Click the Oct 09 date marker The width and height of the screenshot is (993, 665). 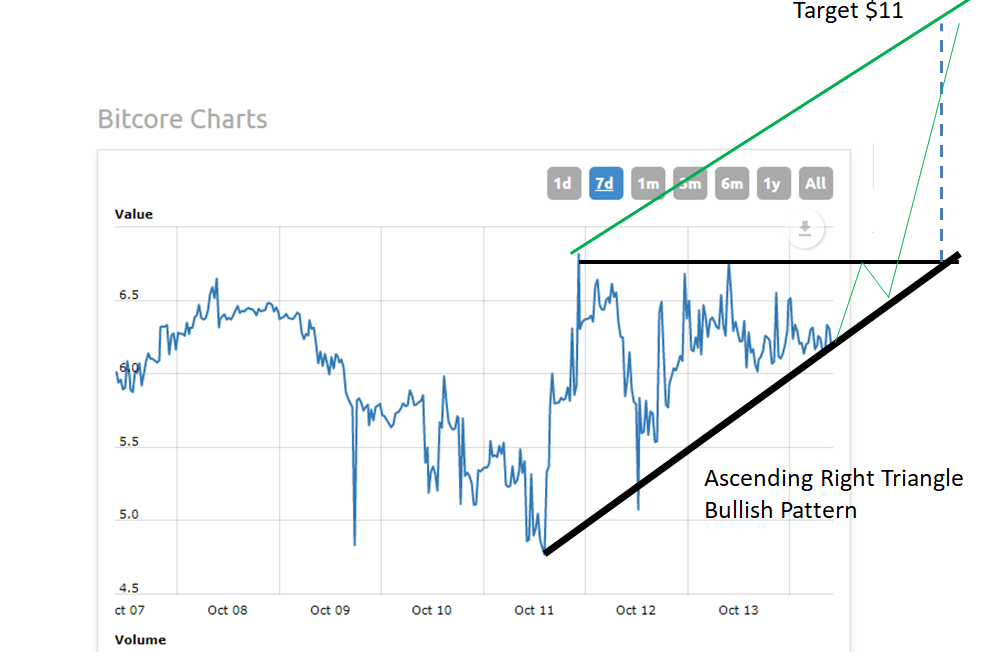click(329, 610)
